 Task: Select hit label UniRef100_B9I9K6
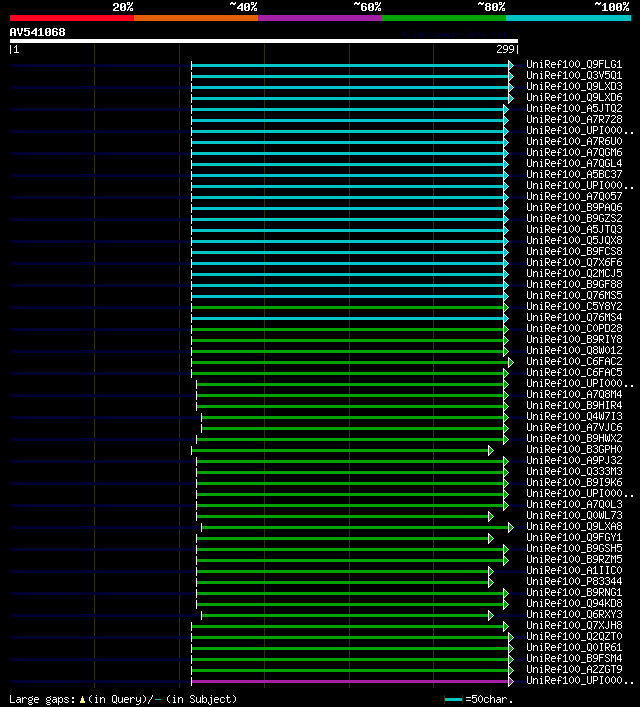click(x=574, y=482)
